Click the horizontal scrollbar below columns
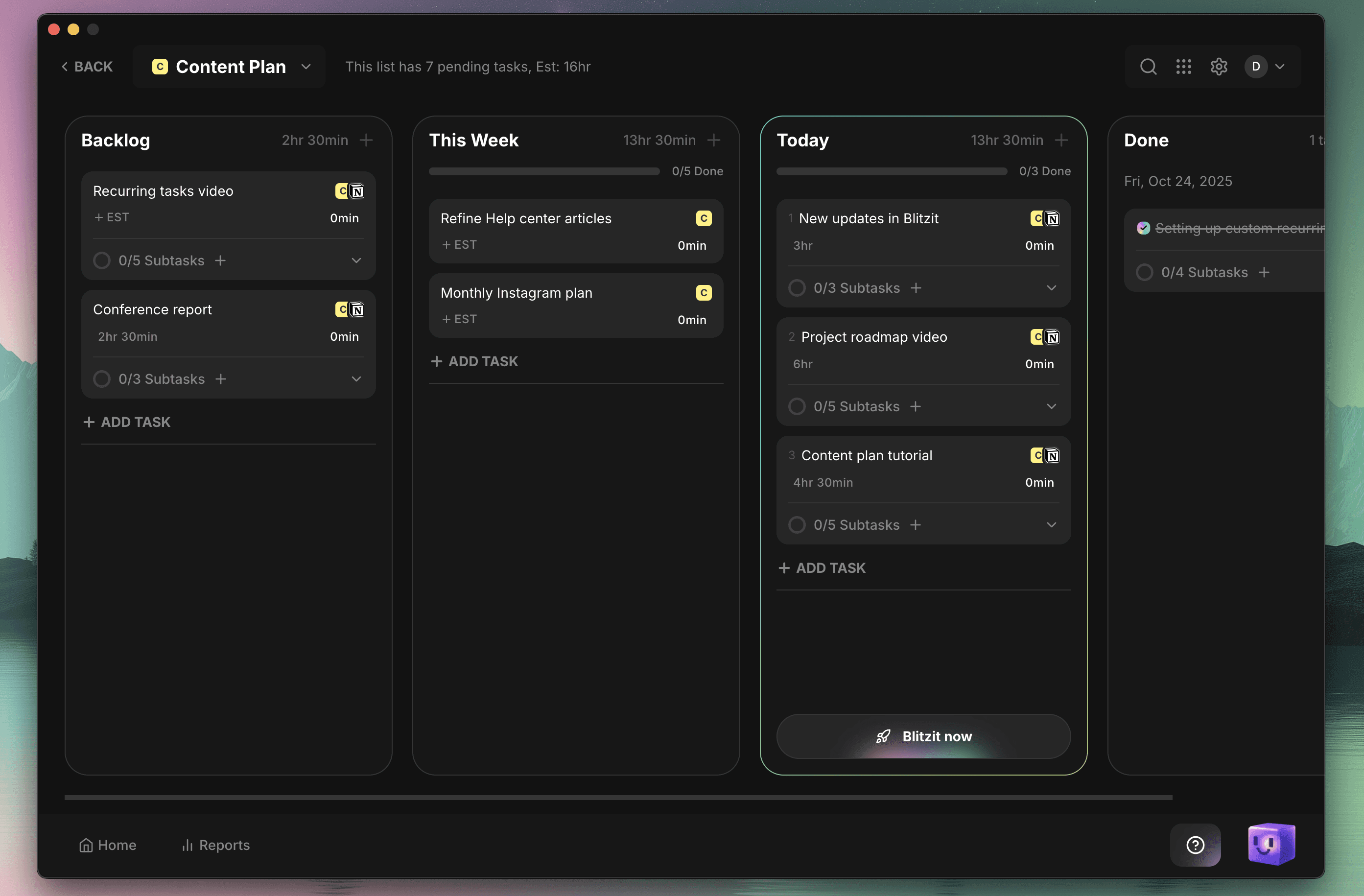 [x=618, y=798]
